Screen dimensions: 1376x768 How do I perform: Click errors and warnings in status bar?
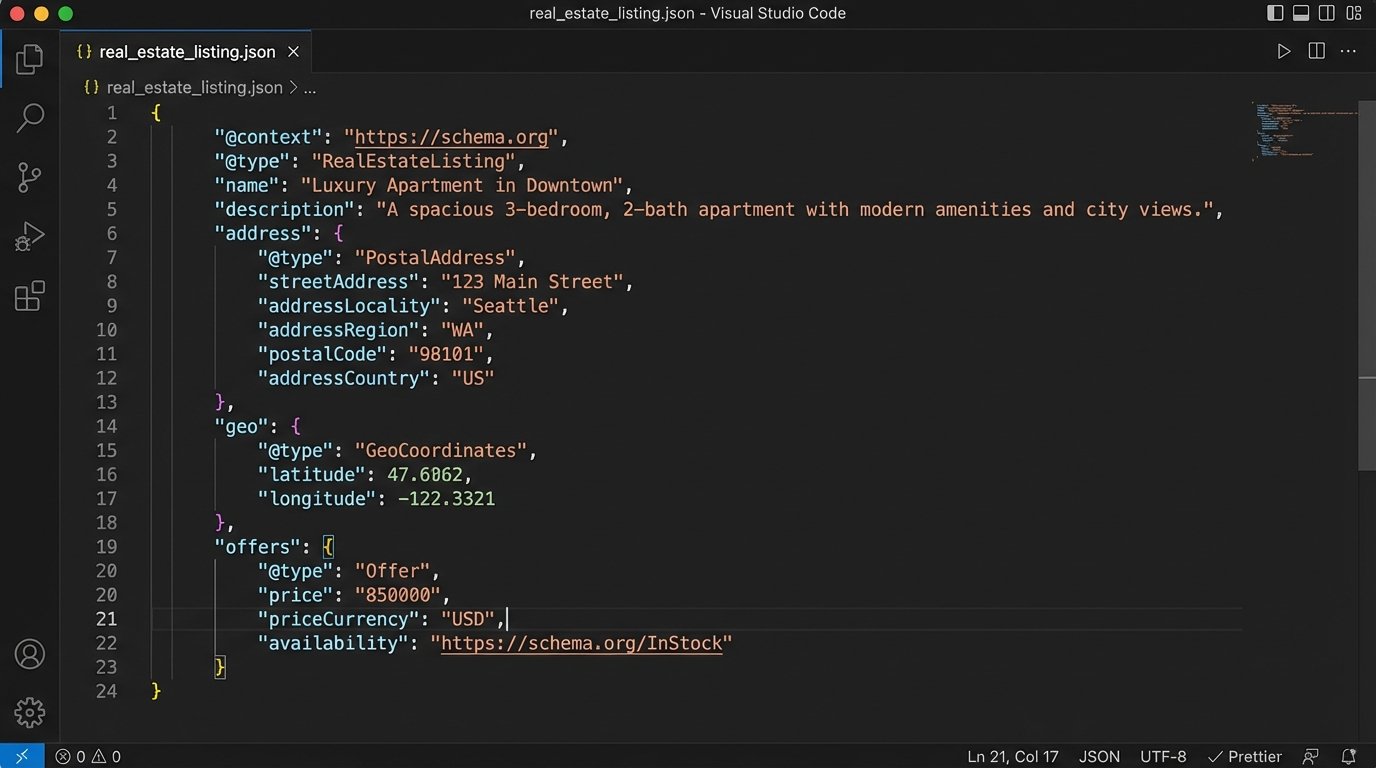click(86, 757)
